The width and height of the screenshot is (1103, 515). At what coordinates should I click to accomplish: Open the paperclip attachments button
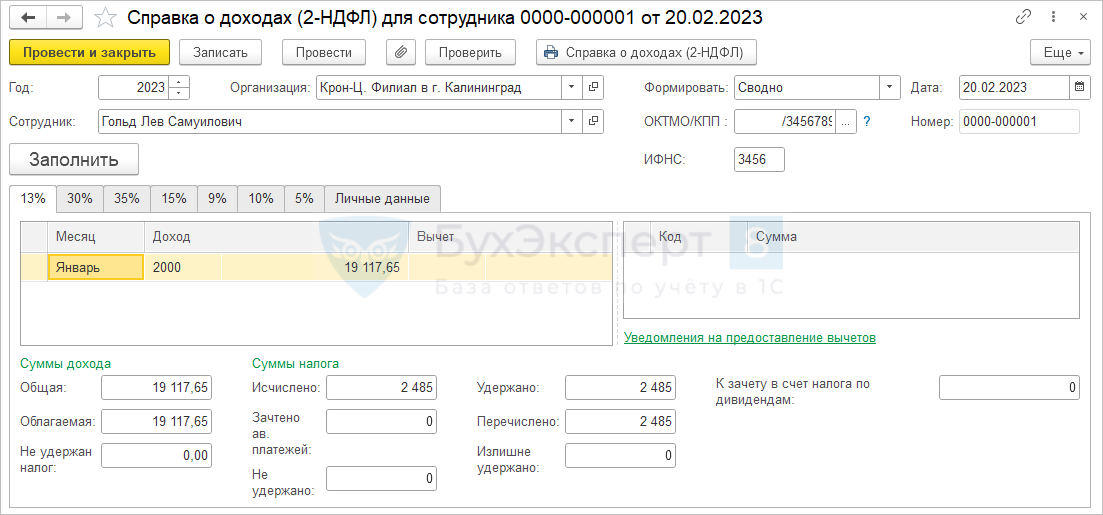pos(400,52)
